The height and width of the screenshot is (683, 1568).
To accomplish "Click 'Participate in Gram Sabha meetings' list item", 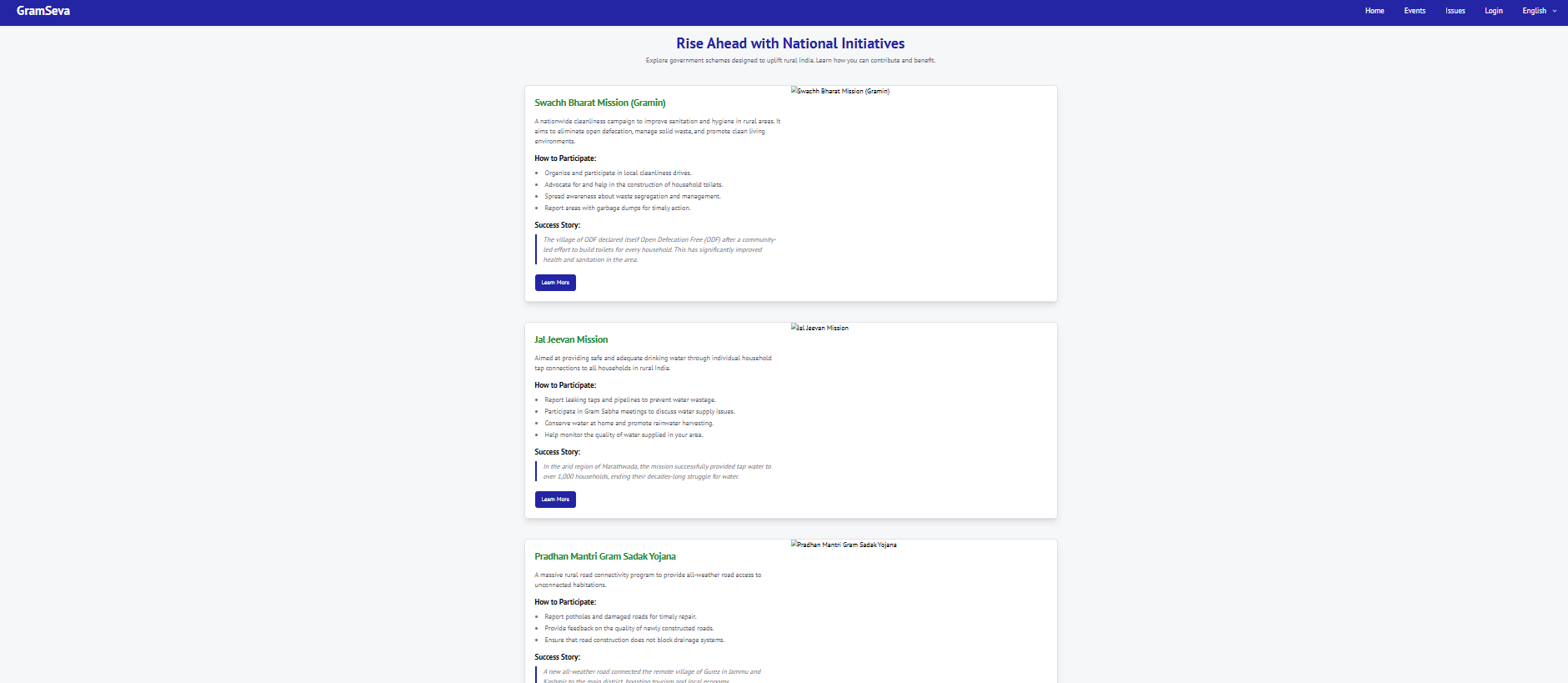I will 639,412.
